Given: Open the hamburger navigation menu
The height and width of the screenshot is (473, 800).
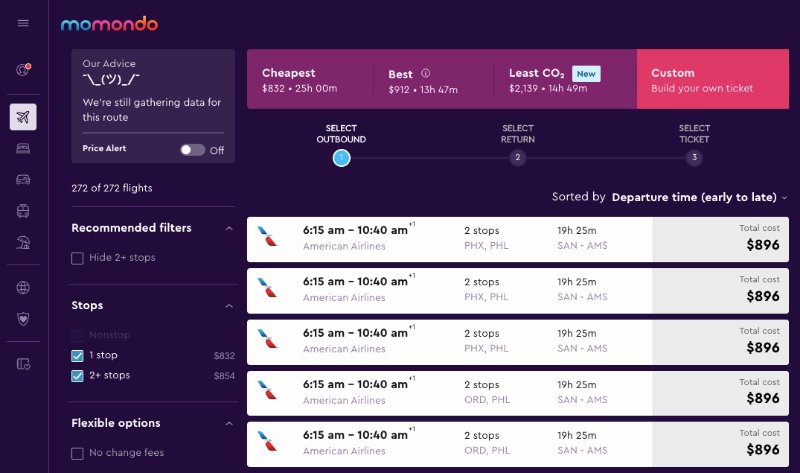Looking at the screenshot, I should (23, 23).
